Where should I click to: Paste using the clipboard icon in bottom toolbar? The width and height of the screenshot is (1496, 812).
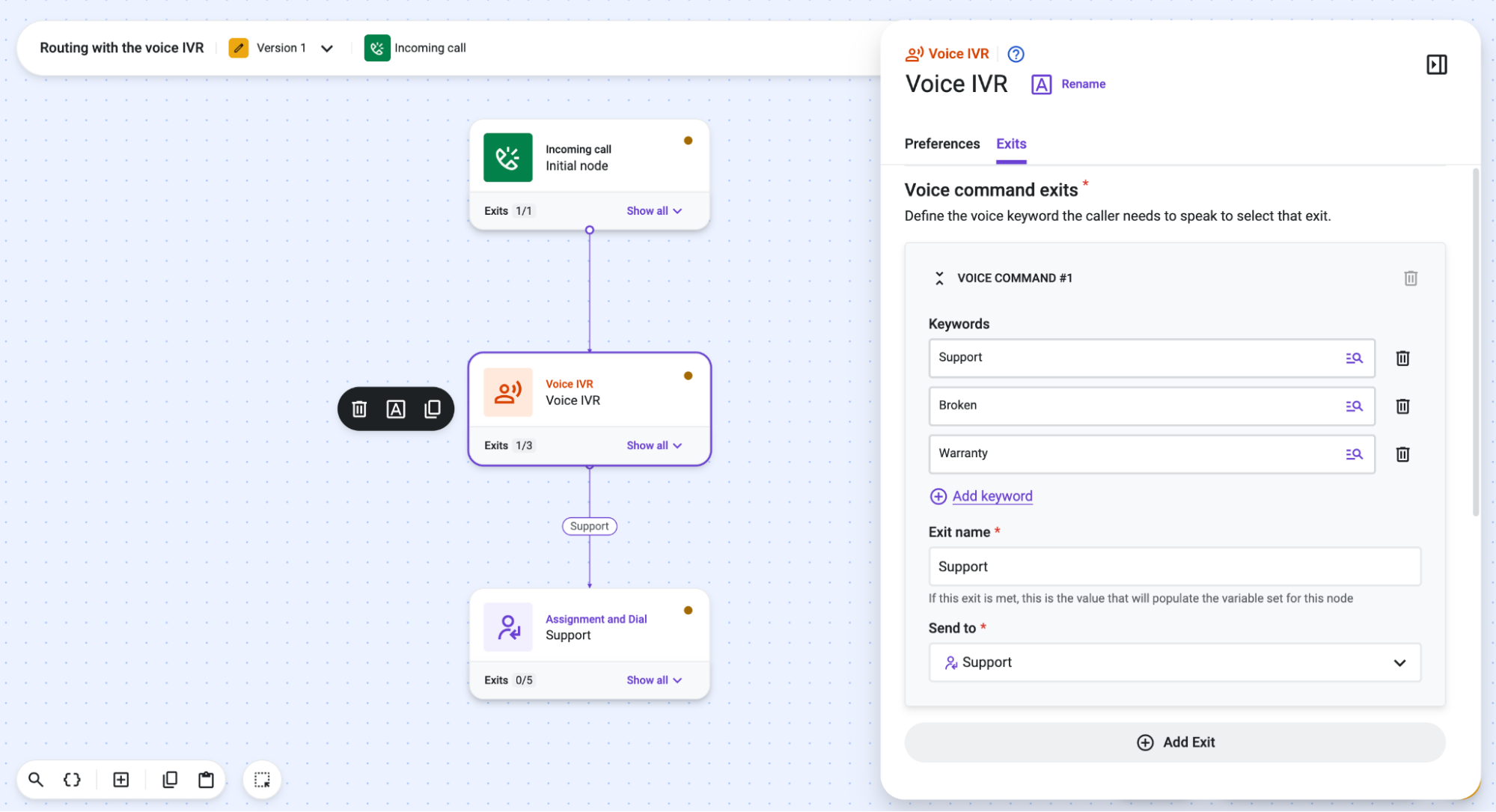click(x=206, y=780)
